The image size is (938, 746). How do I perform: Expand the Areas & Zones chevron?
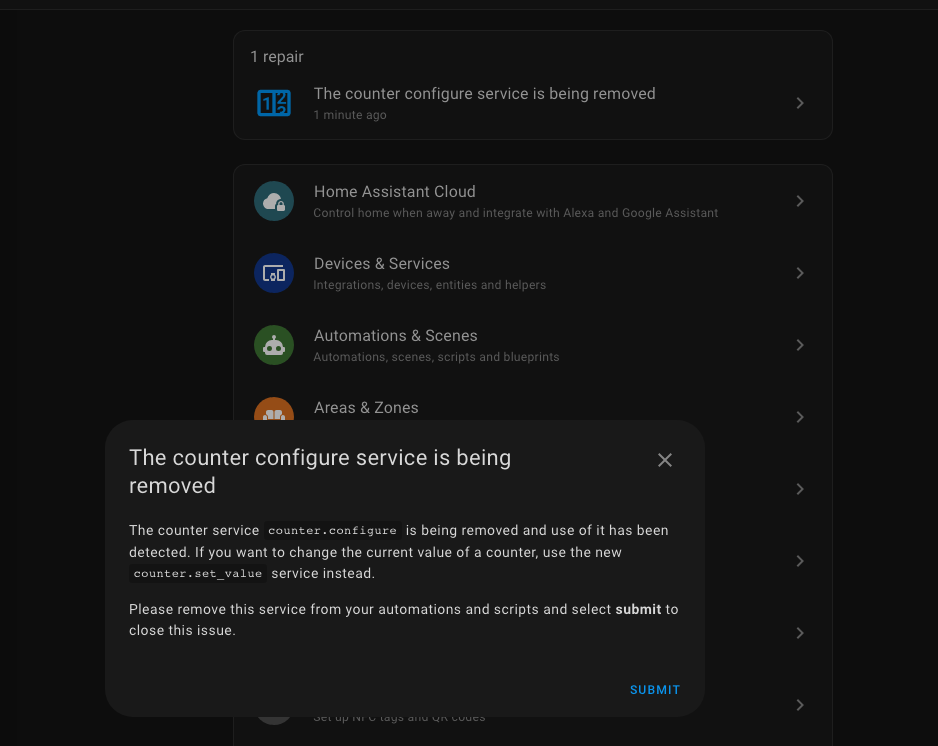coord(799,417)
